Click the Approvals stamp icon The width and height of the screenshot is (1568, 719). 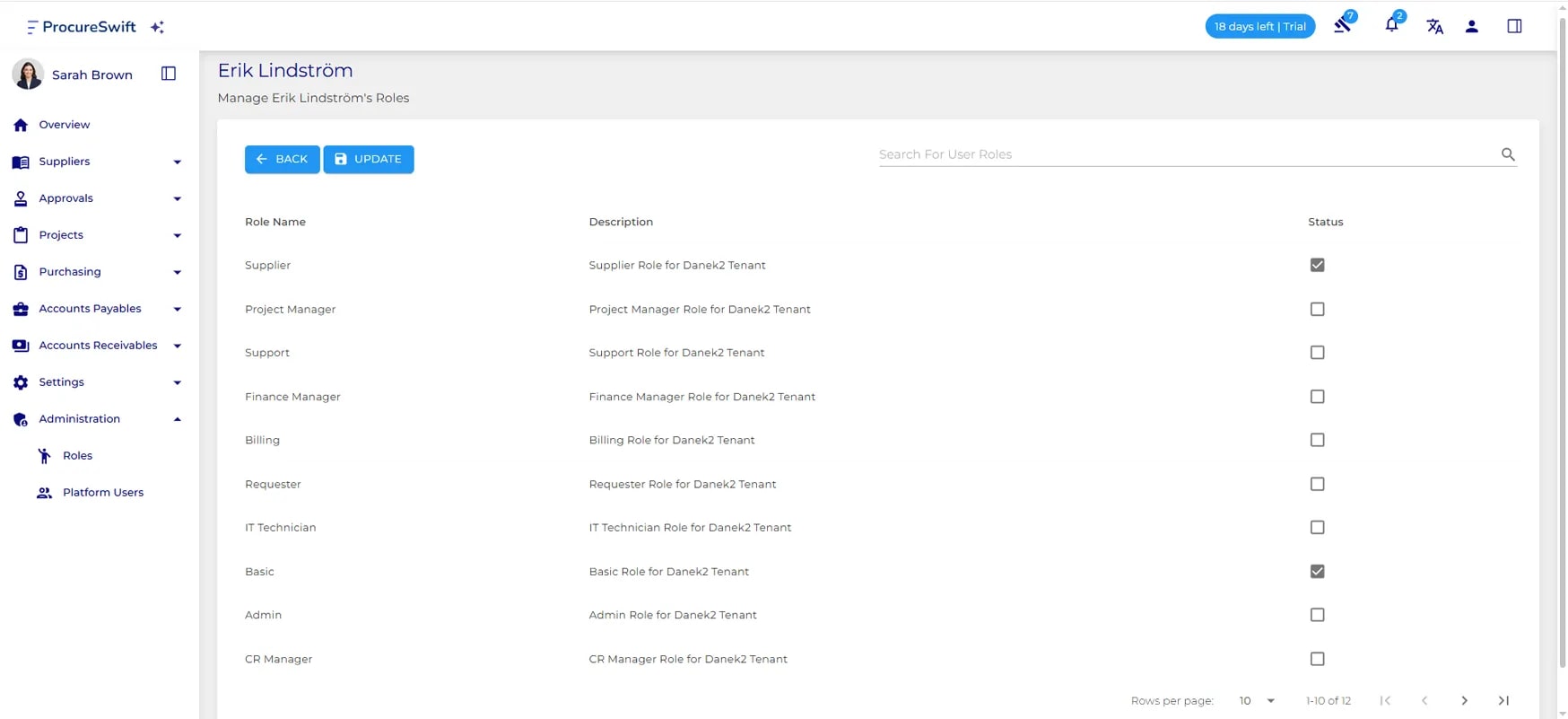(21, 198)
